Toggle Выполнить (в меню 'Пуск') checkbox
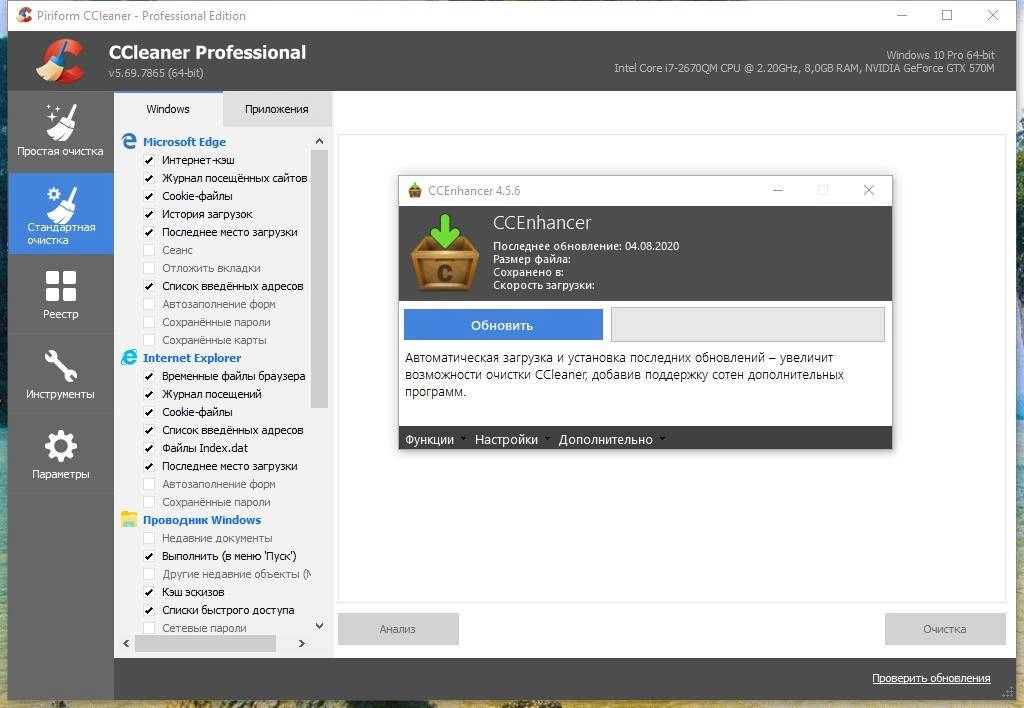This screenshot has height=708, width=1024. point(149,556)
